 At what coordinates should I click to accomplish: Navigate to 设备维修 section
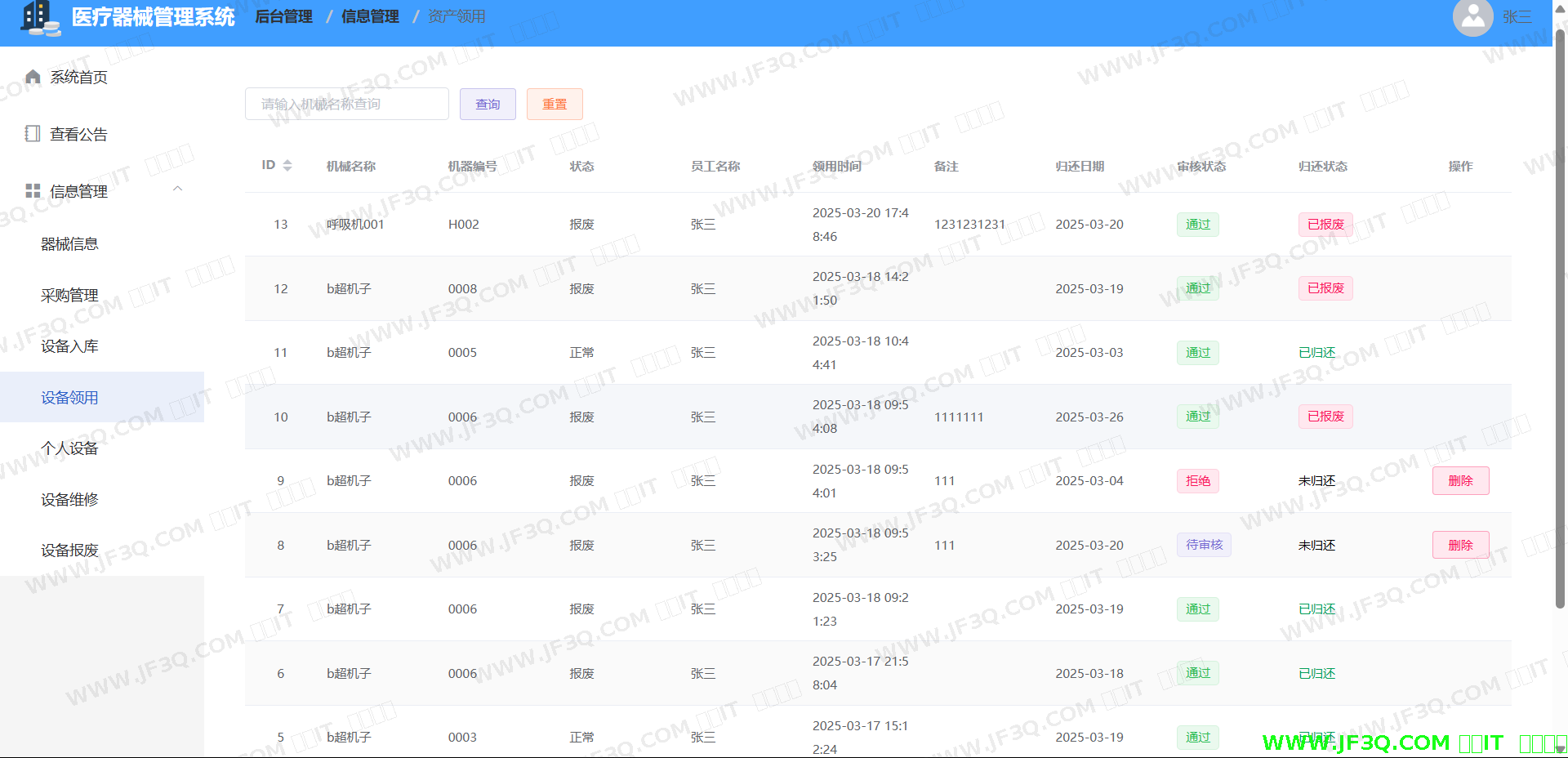coord(69,500)
